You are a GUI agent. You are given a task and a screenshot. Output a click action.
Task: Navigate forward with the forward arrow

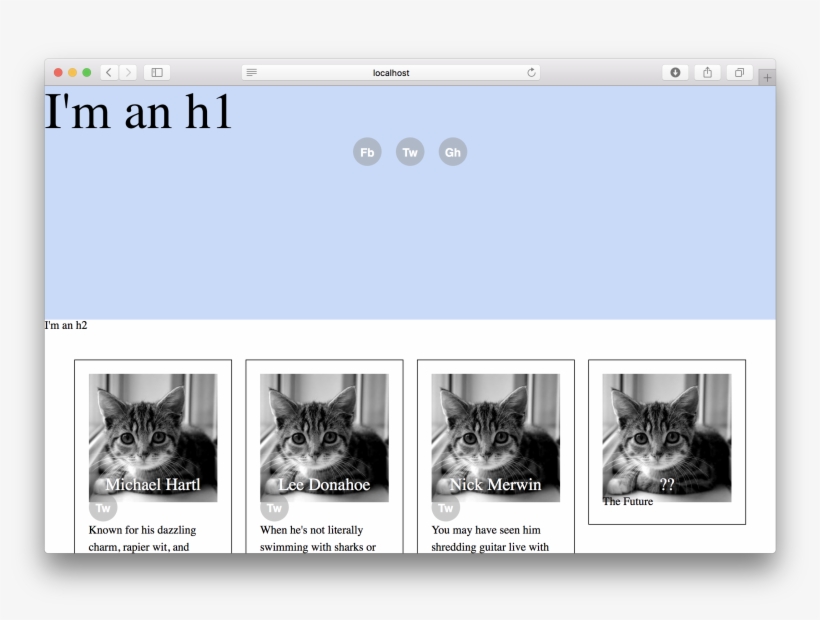coord(128,72)
